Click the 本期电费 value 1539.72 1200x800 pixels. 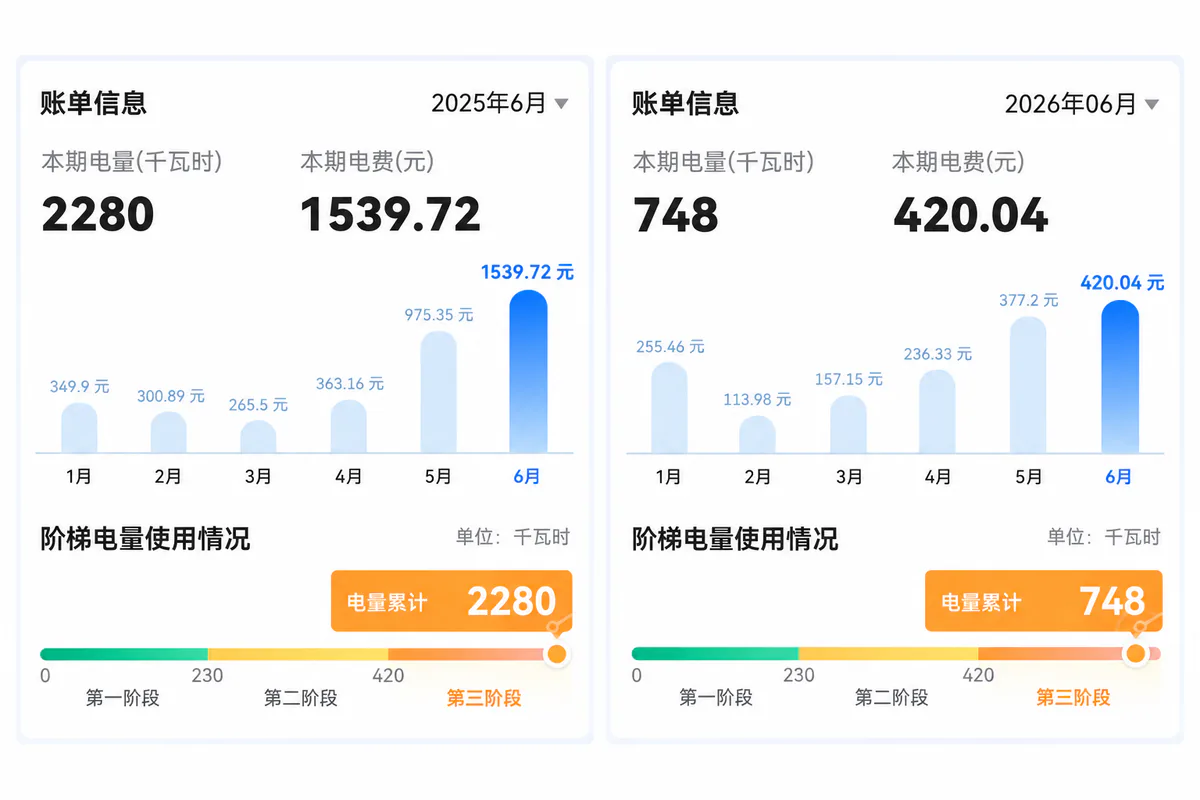click(391, 214)
